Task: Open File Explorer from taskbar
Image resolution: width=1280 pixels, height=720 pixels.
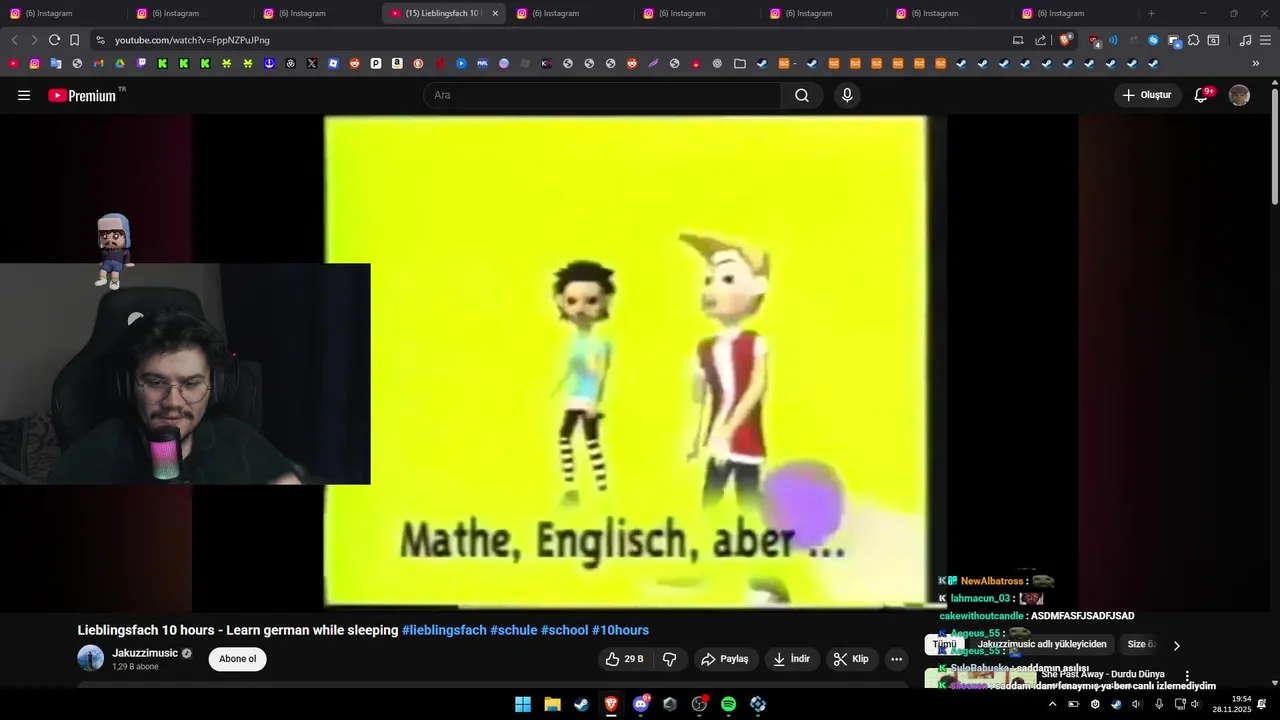Action: (552, 704)
